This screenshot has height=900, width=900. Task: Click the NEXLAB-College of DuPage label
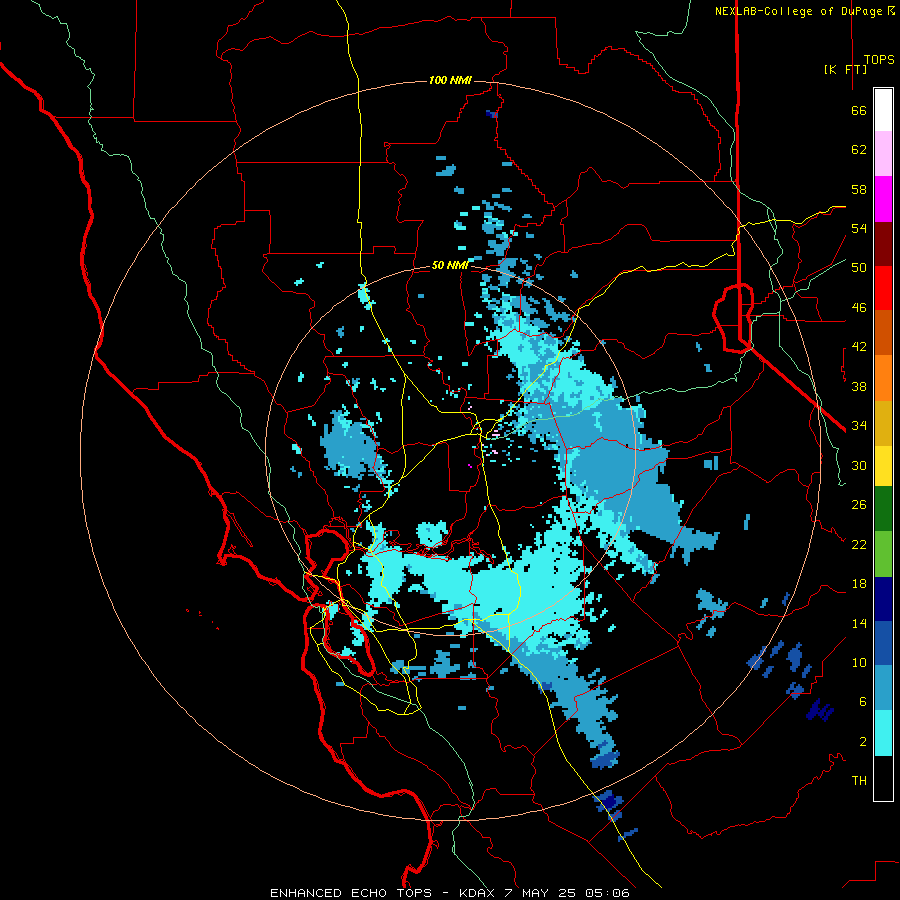click(x=804, y=11)
